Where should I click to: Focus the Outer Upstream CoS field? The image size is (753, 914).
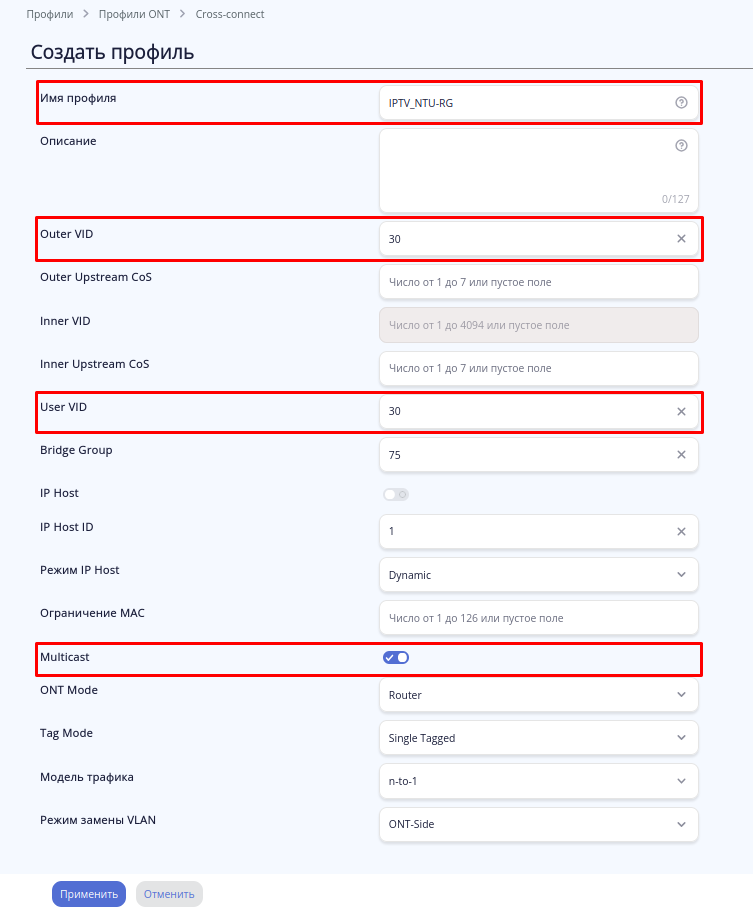pos(538,282)
